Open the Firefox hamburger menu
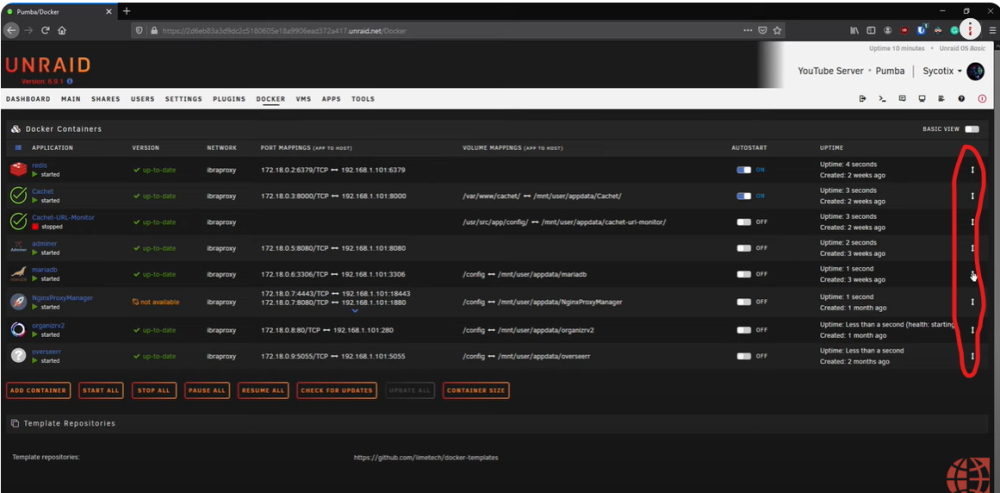This screenshot has width=1000, height=493. pyautogui.click(x=992, y=30)
